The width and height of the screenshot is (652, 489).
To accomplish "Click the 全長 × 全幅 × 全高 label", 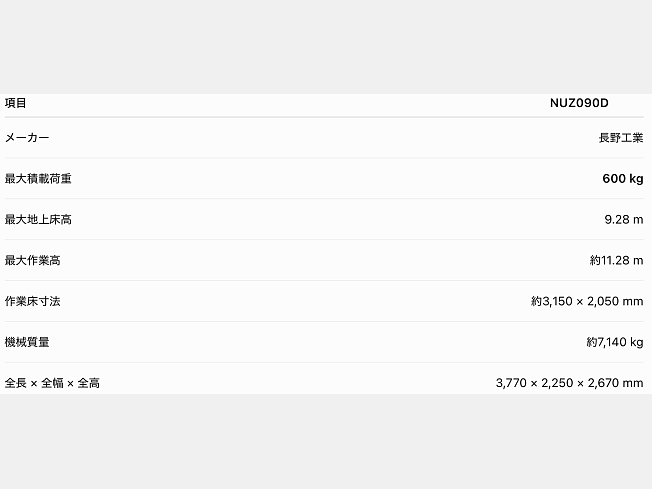I will pos(52,383).
